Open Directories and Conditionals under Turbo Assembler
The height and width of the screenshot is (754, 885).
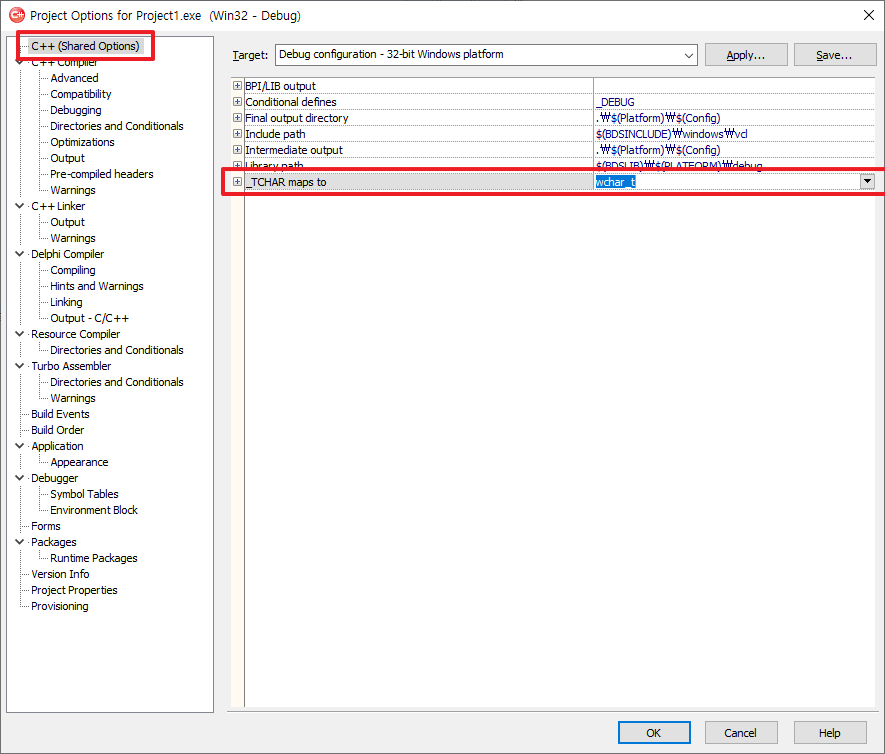[117, 382]
